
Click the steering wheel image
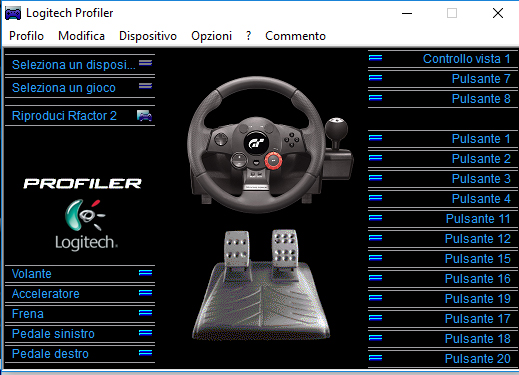(x=256, y=144)
